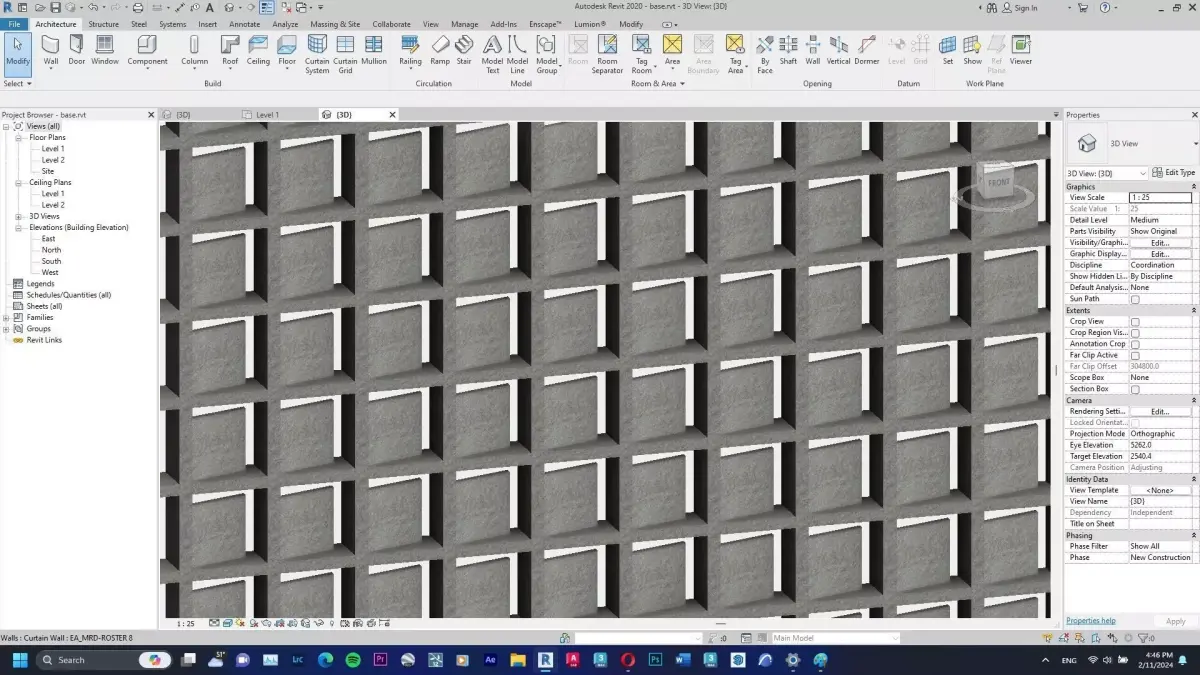This screenshot has height=675, width=1200.
Task: Click Edit for Rendering Settings
Action: pos(1160,411)
